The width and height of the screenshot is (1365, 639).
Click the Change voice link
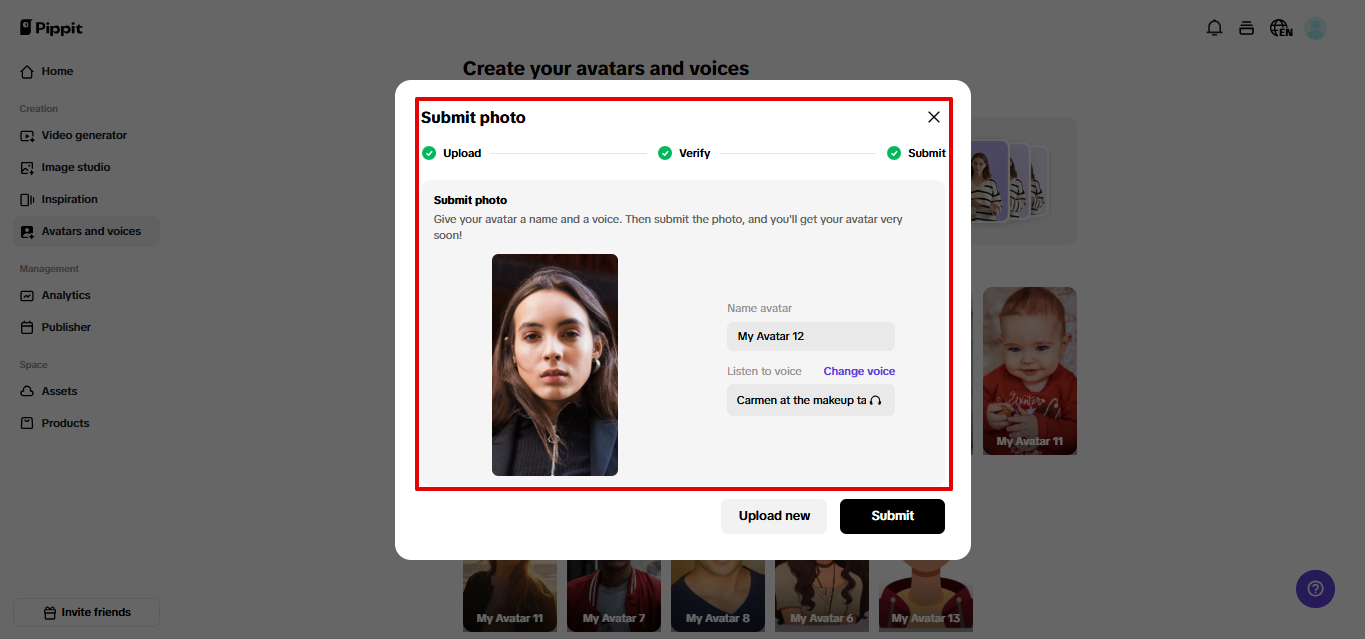coord(859,371)
